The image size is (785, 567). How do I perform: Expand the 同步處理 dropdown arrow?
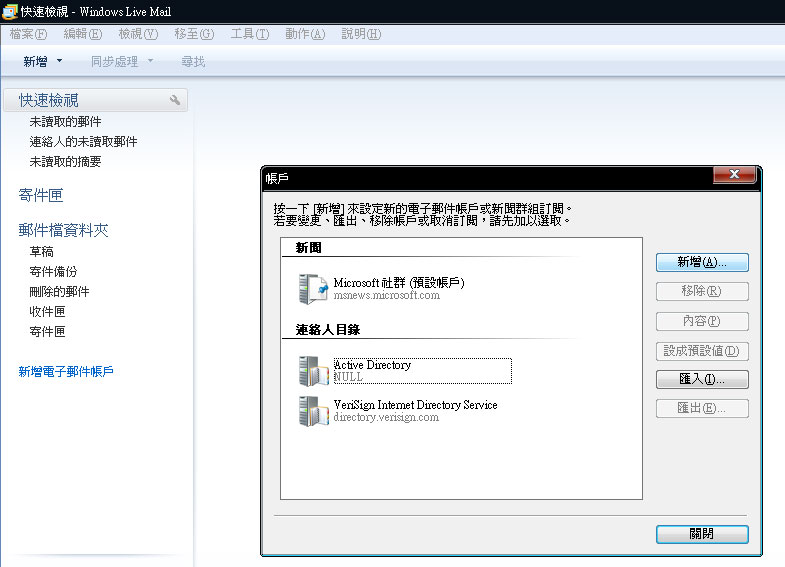150,61
